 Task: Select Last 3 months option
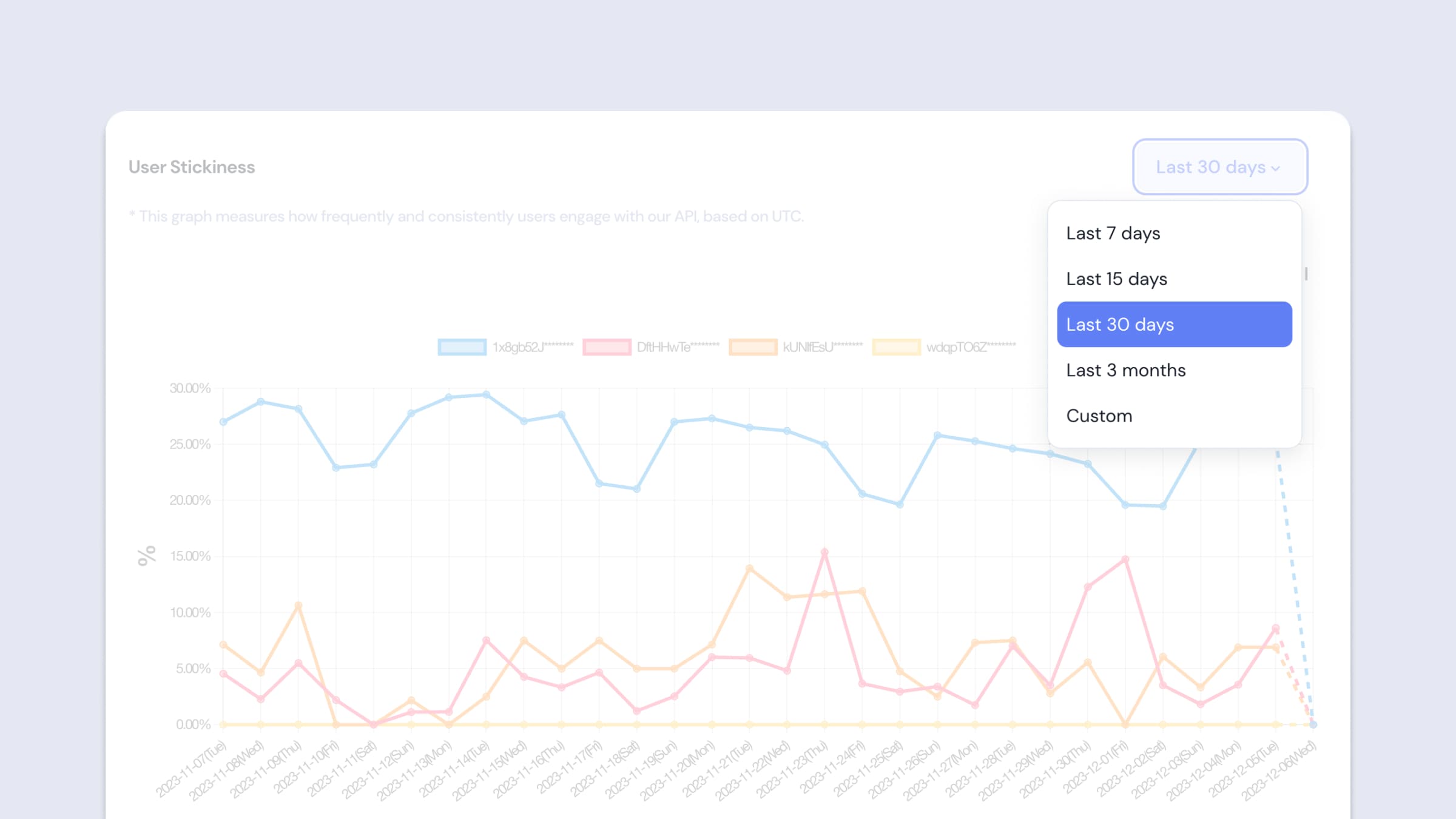click(1126, 370)
